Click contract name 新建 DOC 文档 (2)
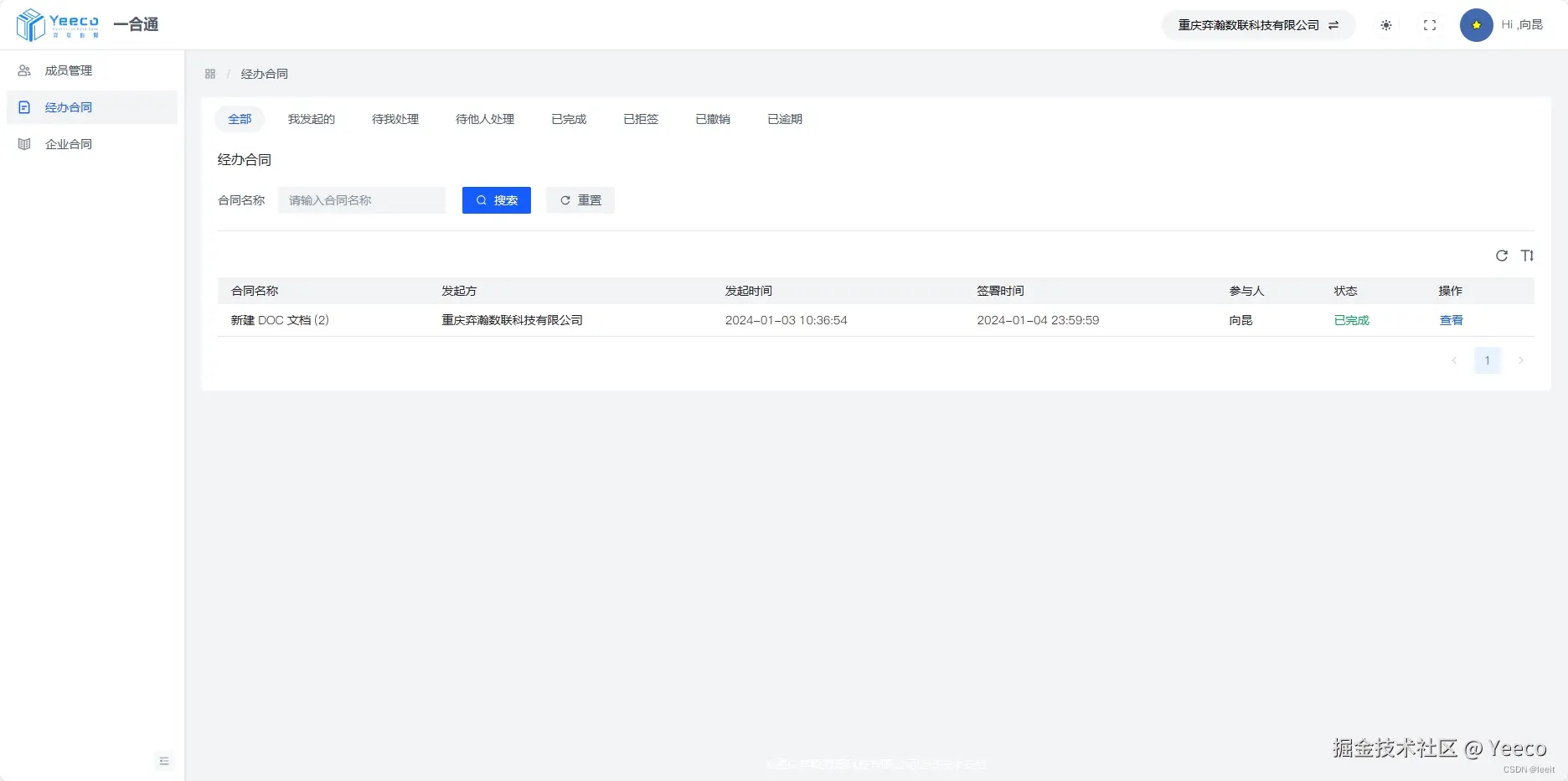Viewport: 1568px width, 781px height. [280, 320]
